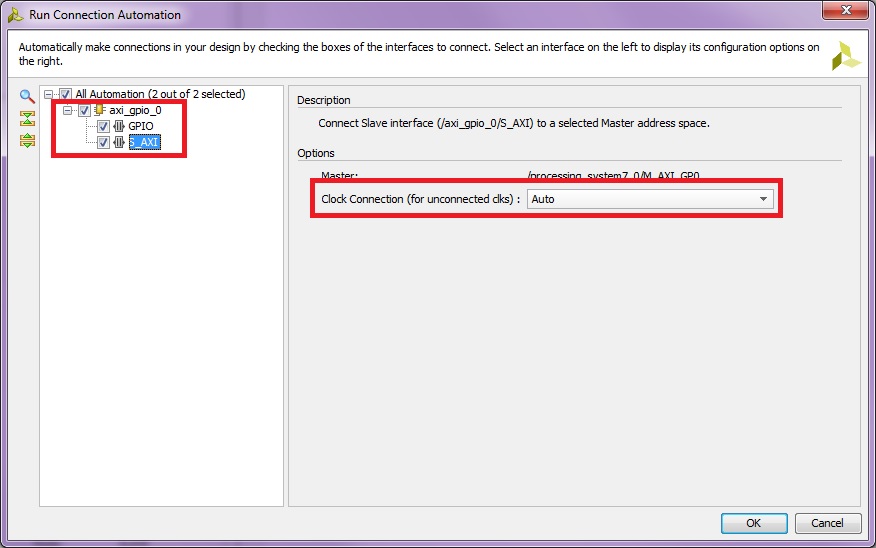The height and width of the screenshot is (548, 876).
Task: Click the Clock Connection label
Action: pos(421,199)
